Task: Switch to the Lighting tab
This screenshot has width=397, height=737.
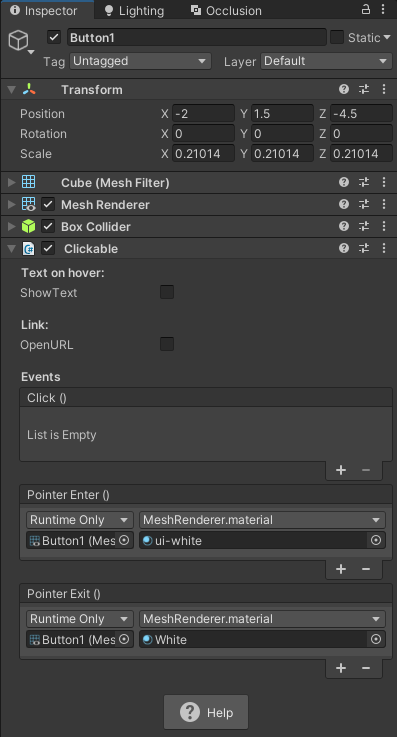Action: pyautogui.click(x=134, y=10)
